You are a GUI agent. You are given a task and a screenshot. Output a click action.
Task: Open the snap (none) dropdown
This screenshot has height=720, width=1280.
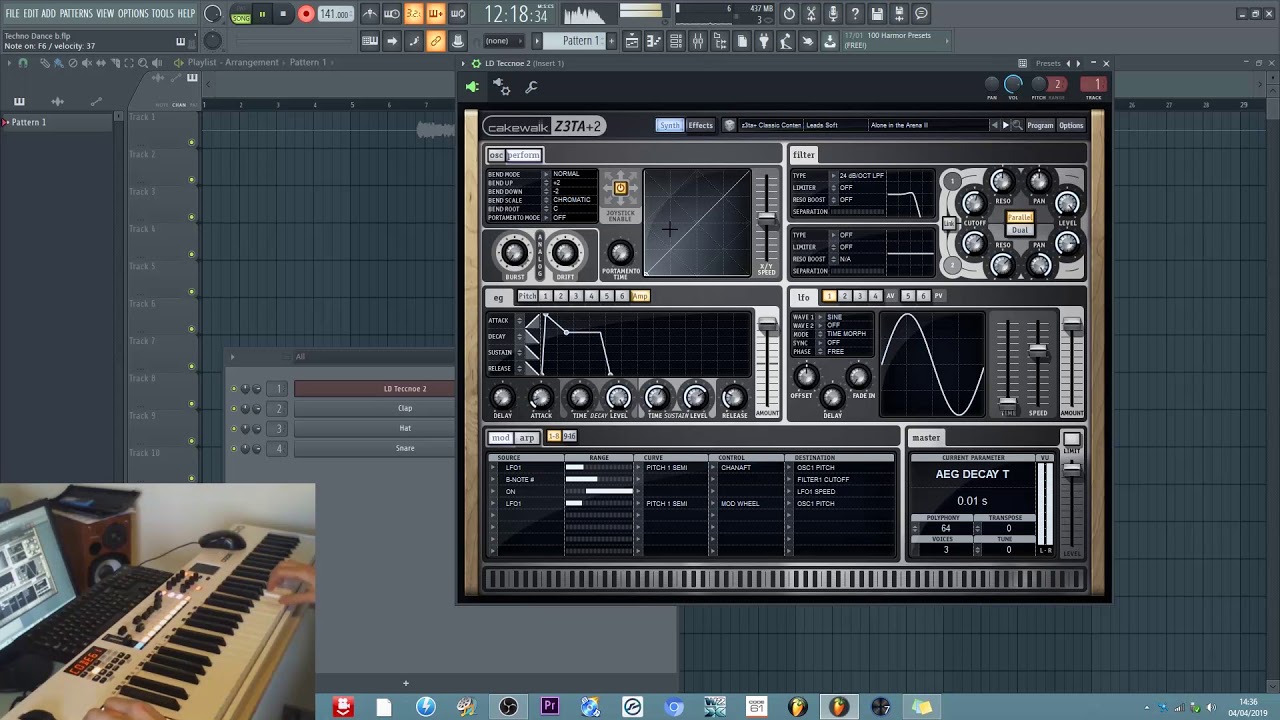[x=505, y=41]
